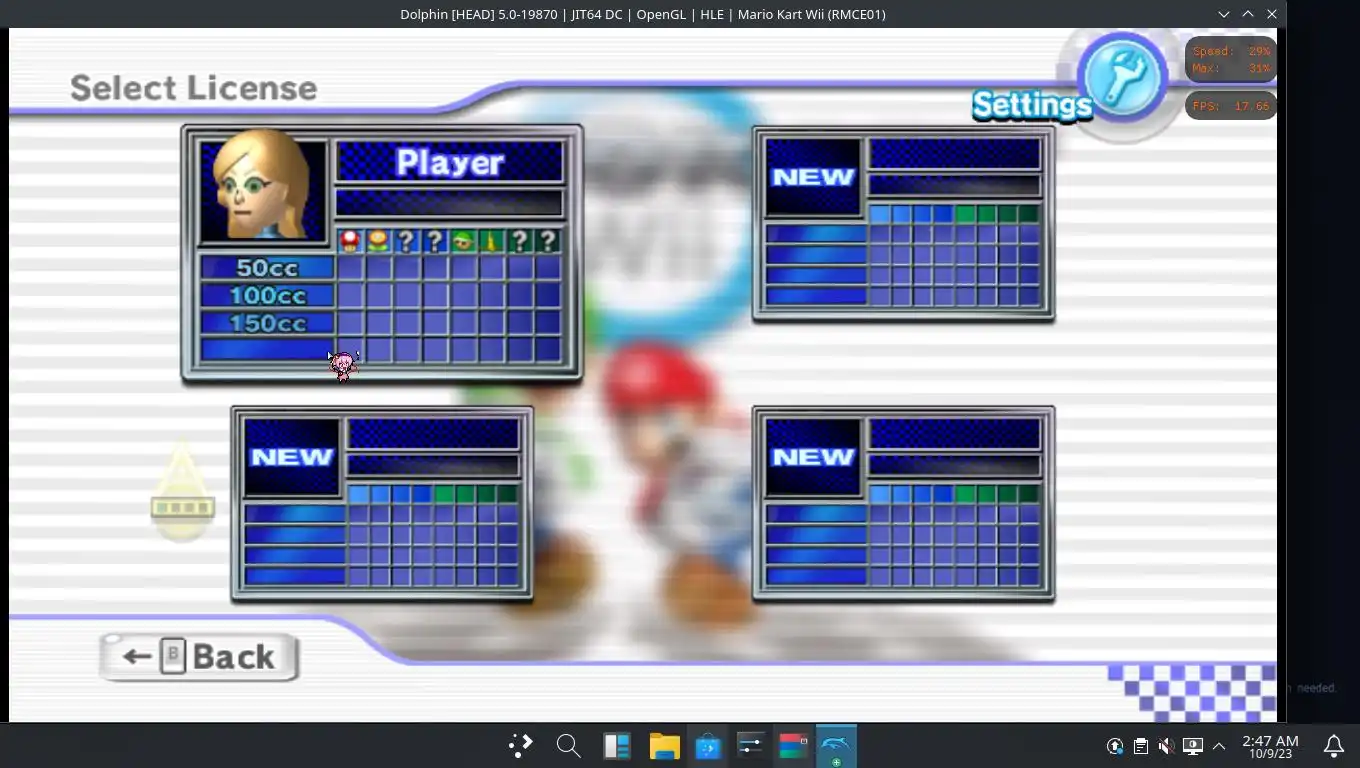Select the 50cc row label
This screenshot has height=768, width=1360.
267,267
